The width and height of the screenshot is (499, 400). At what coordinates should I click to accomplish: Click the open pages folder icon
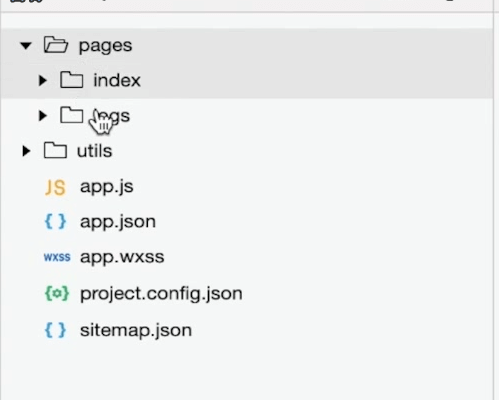pyautogui.click(x=56, y=45)
